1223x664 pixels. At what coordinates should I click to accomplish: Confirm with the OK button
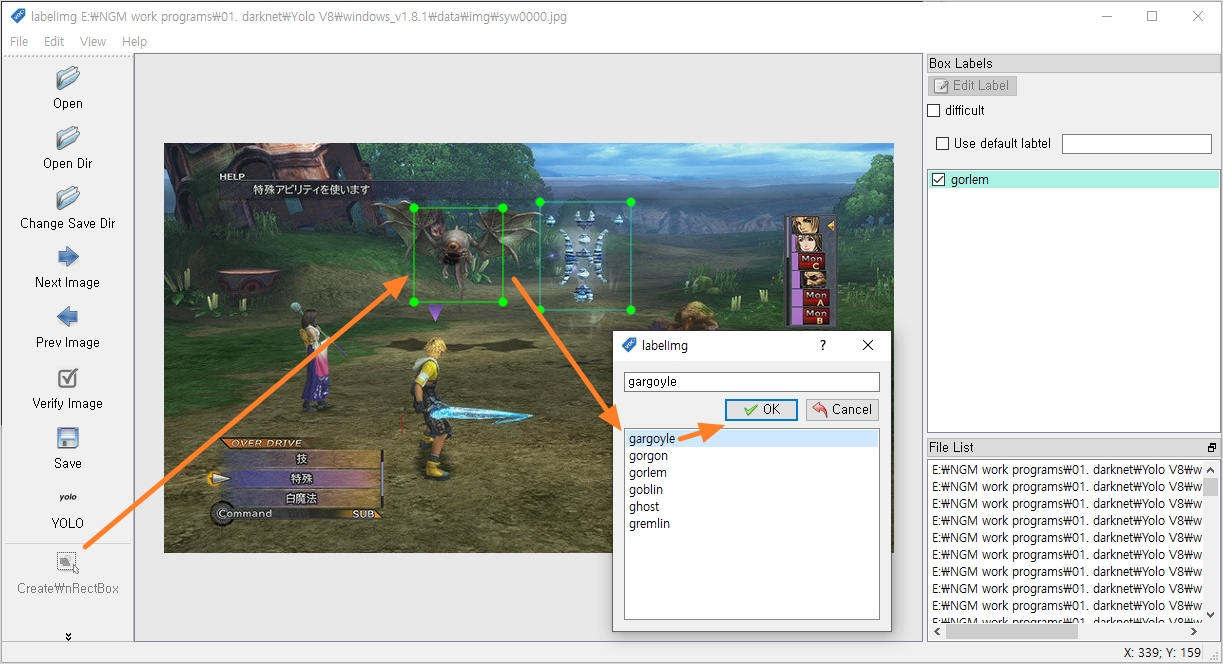tap(761, 409)
